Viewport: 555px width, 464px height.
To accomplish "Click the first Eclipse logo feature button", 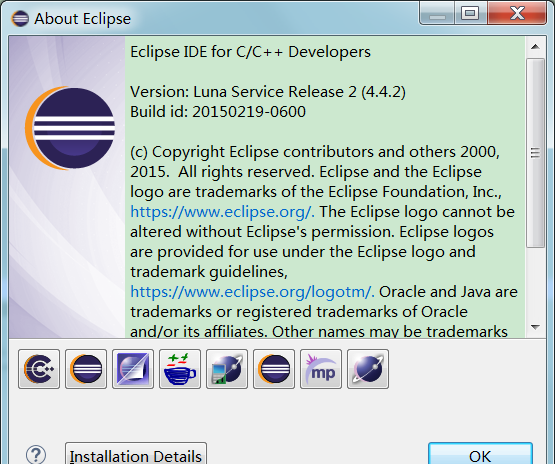I will [x=86, y=369].
